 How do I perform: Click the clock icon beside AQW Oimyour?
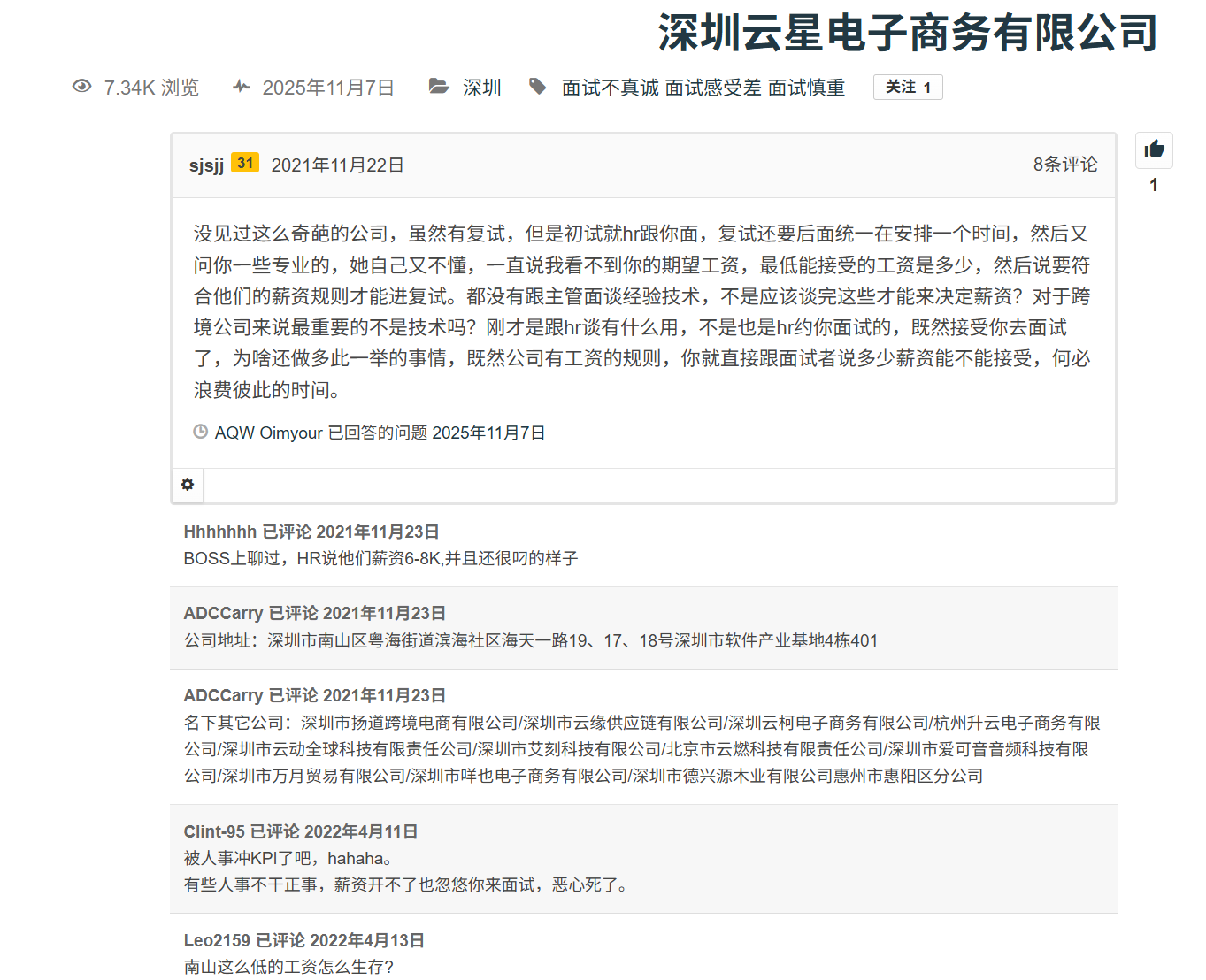pos(201,433)
